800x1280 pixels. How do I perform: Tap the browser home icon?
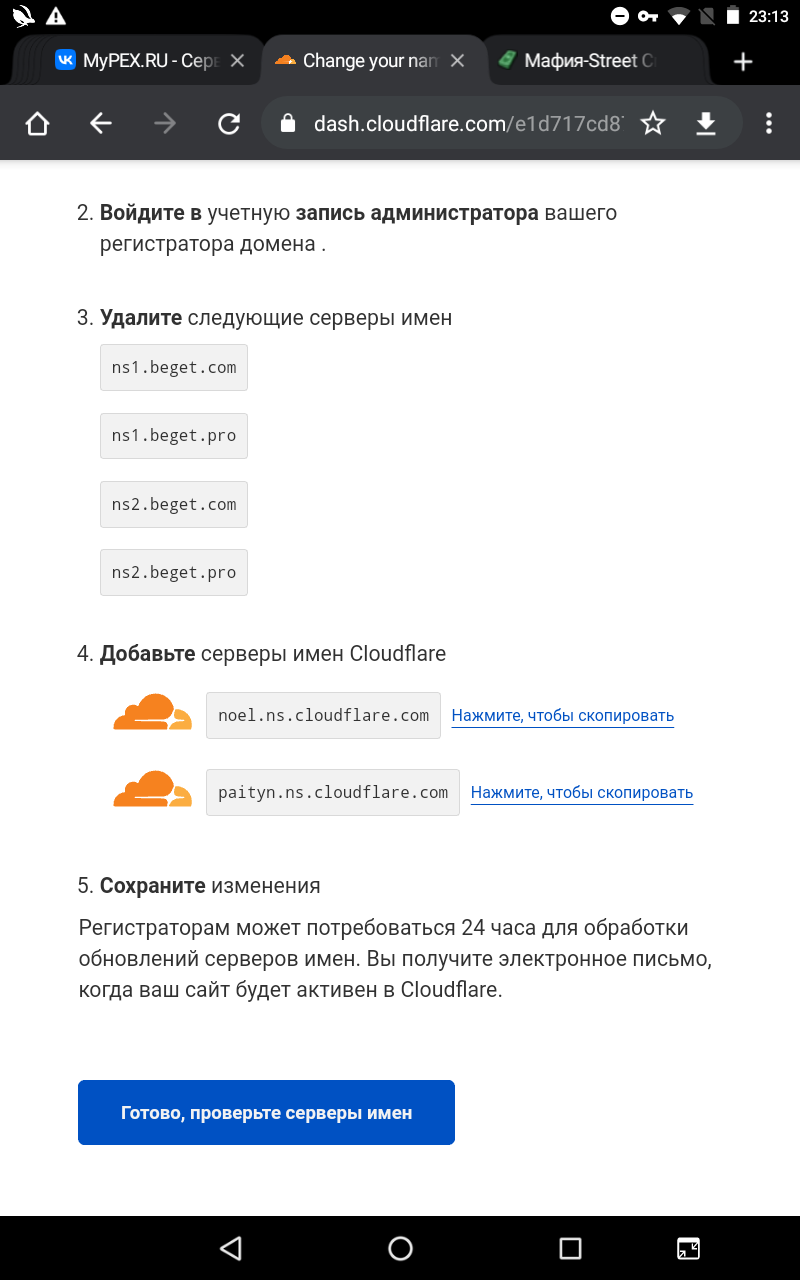(x=37, y=123)
